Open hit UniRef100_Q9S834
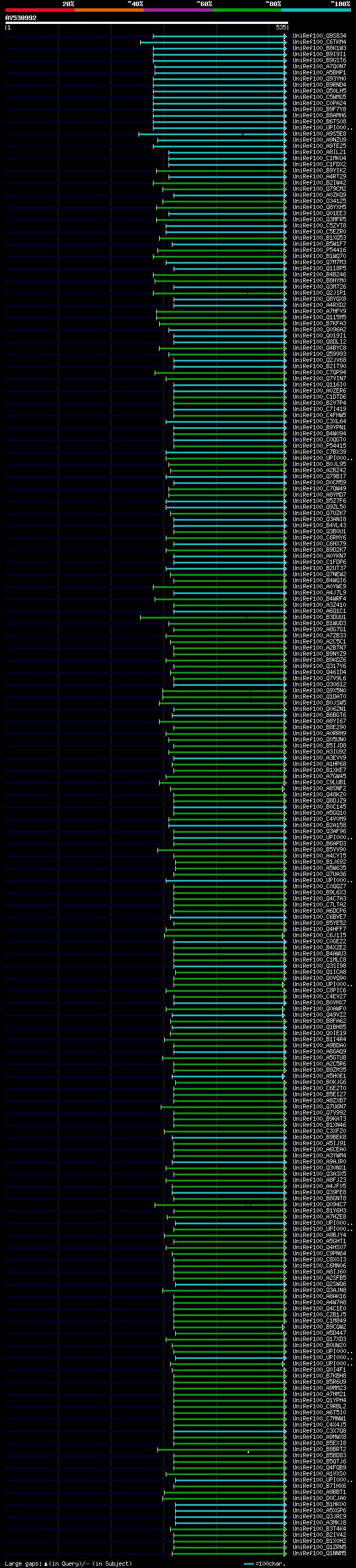 point(319,36)
